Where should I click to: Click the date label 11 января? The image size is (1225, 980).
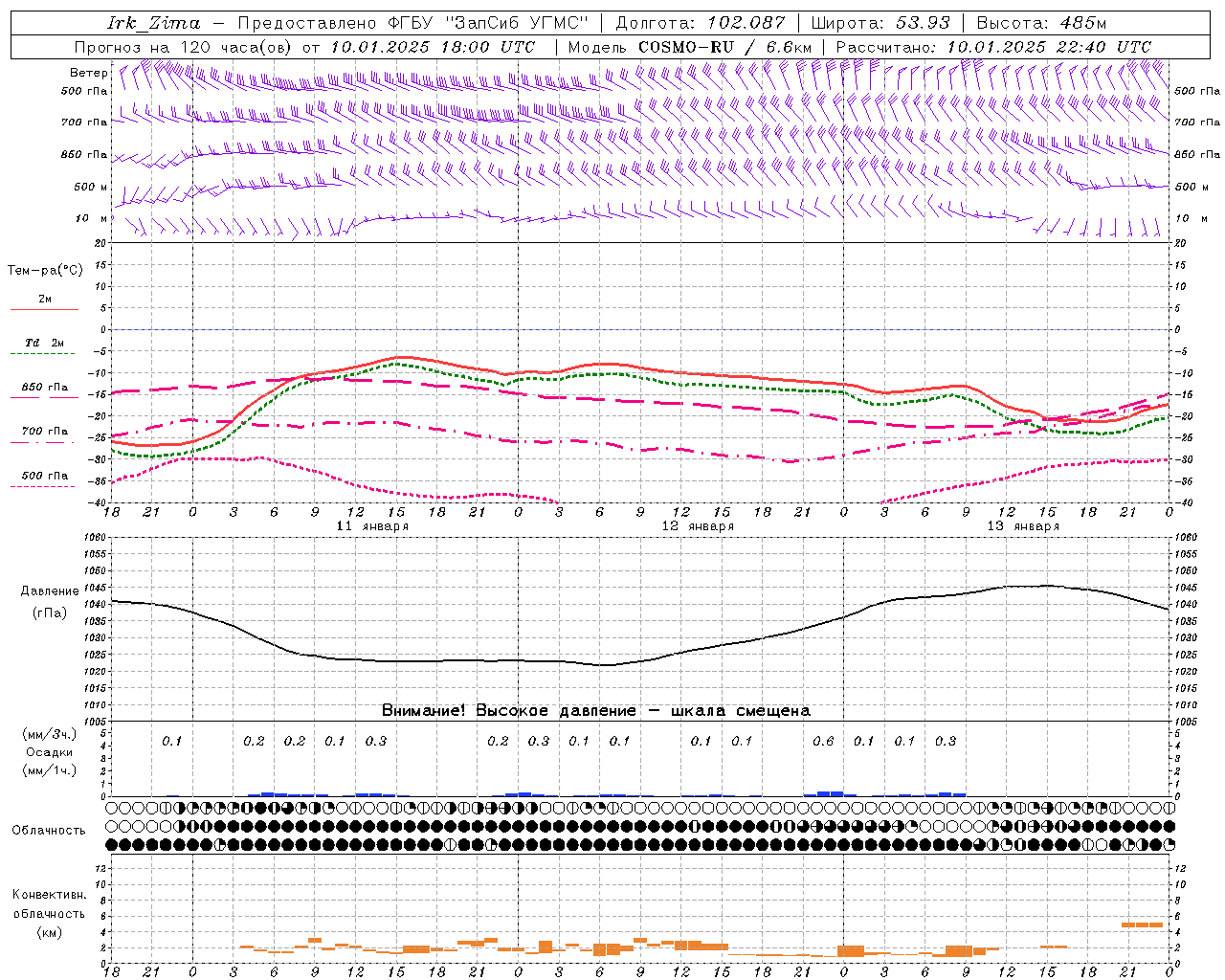pos(373,526)
